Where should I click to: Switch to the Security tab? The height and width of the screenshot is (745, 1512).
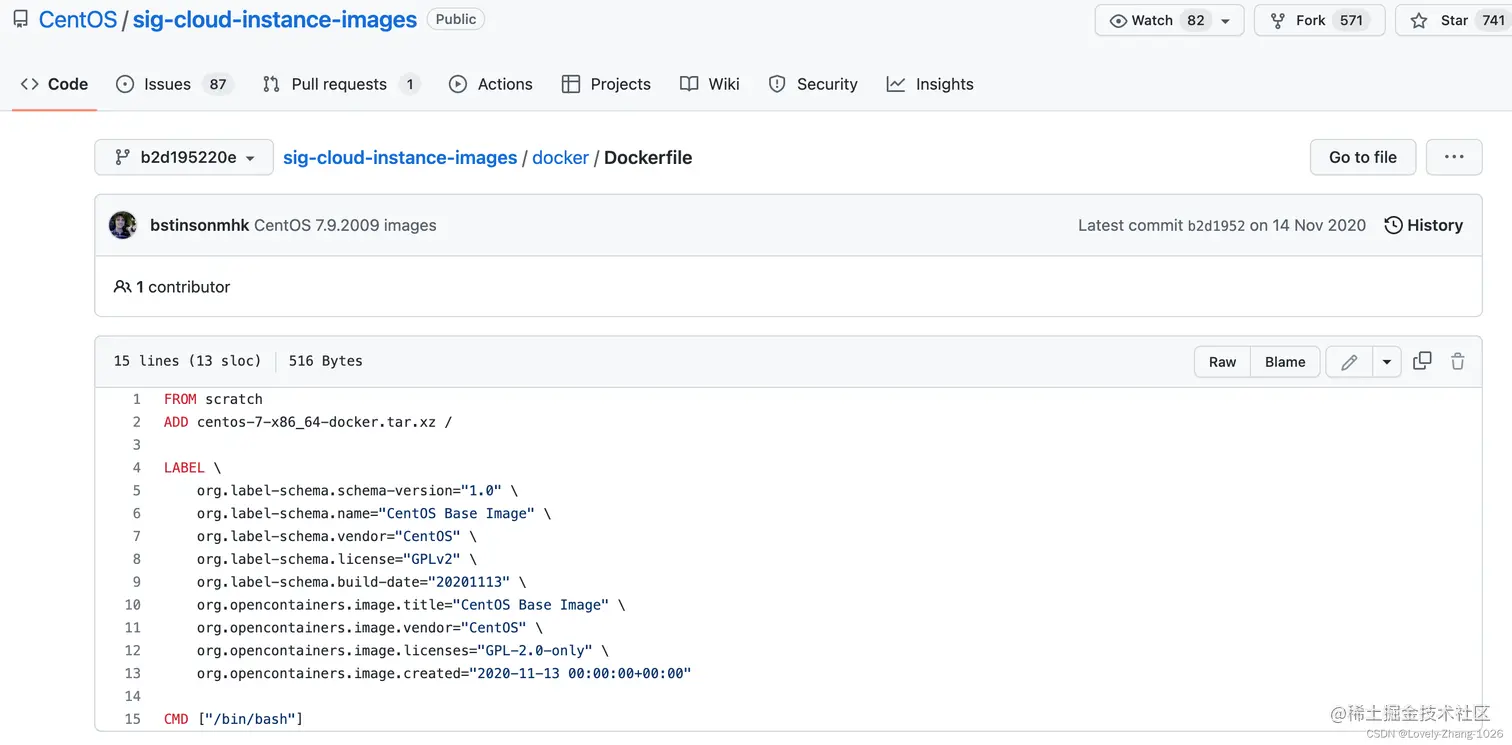(813, 84)
